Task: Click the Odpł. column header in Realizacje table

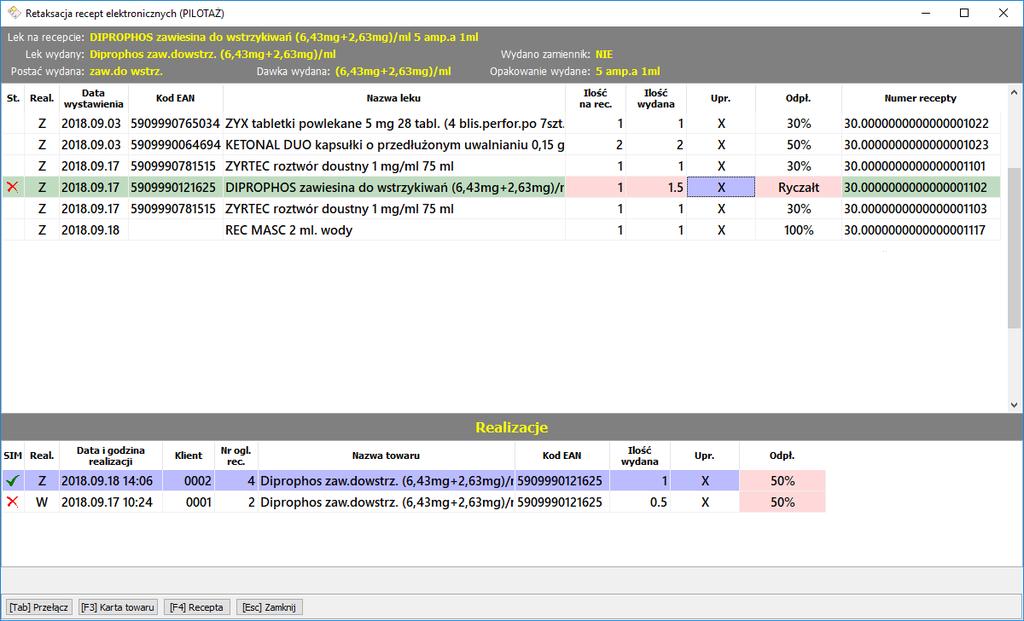Action: [782, 456]
